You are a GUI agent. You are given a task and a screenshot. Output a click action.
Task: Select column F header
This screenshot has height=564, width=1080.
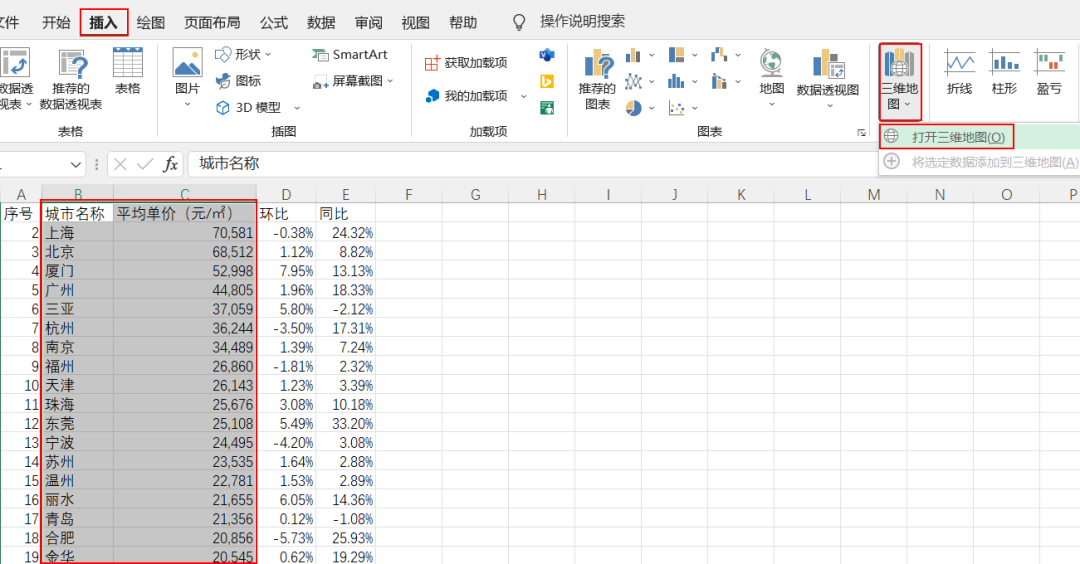click(408, 194)
